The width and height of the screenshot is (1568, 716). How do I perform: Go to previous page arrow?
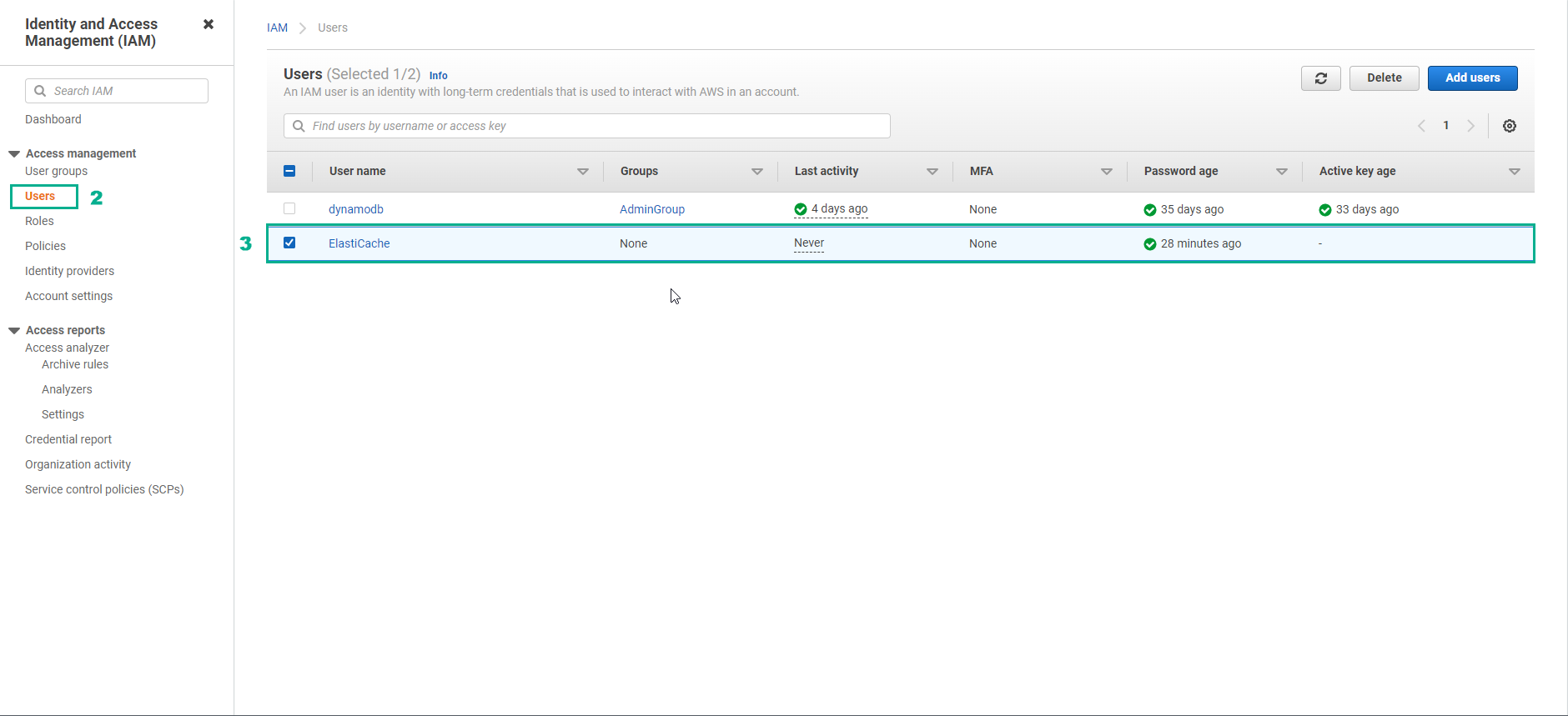[x=1421, y=126]
